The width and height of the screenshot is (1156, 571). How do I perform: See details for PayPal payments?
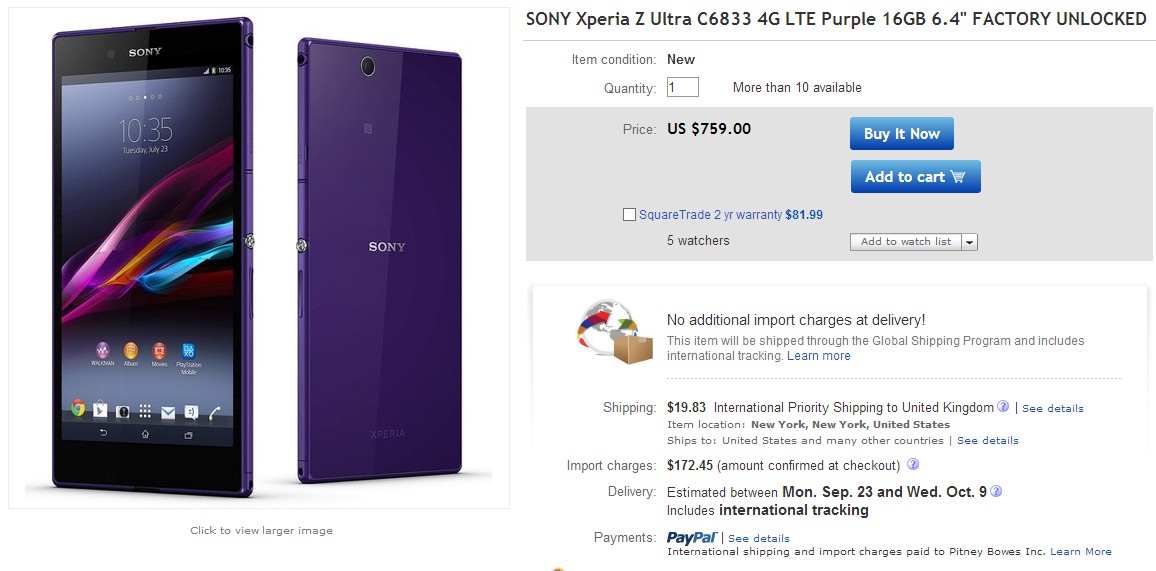point(758,538)
